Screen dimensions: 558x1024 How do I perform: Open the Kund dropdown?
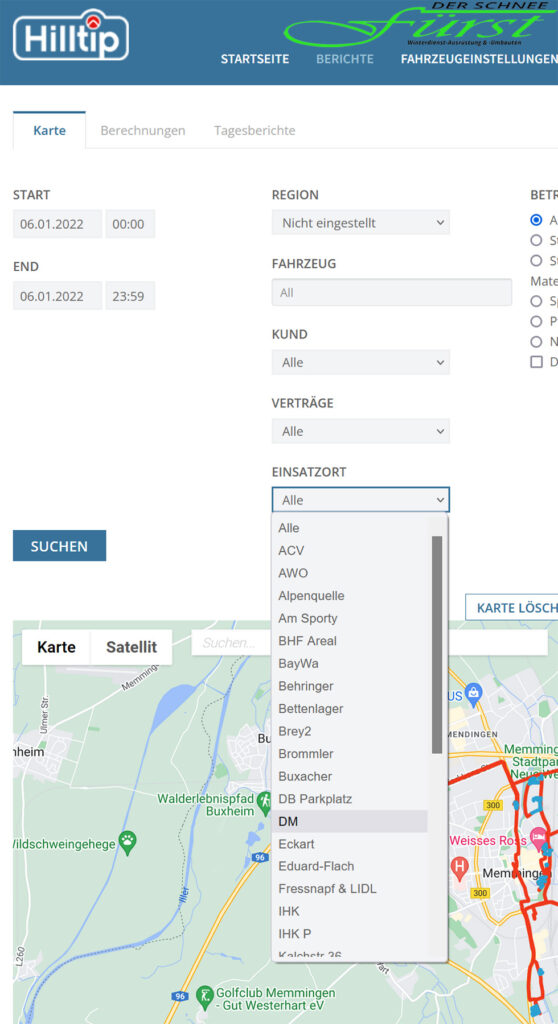coord(361,362)
